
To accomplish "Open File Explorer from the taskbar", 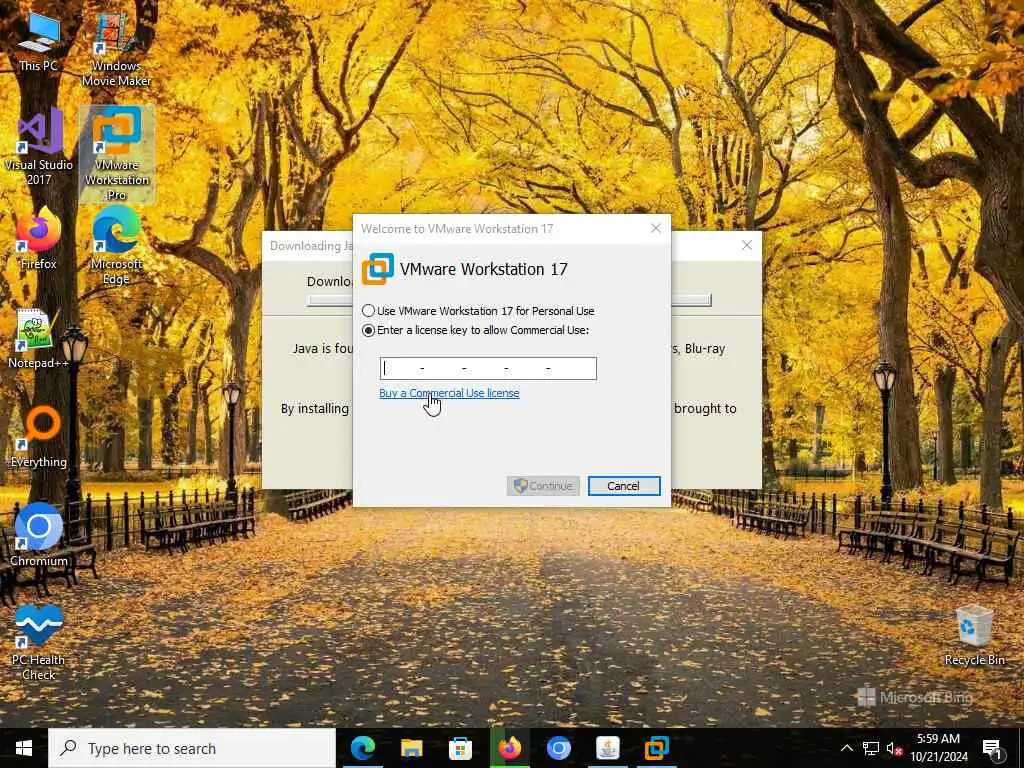I will coord(411,748).
